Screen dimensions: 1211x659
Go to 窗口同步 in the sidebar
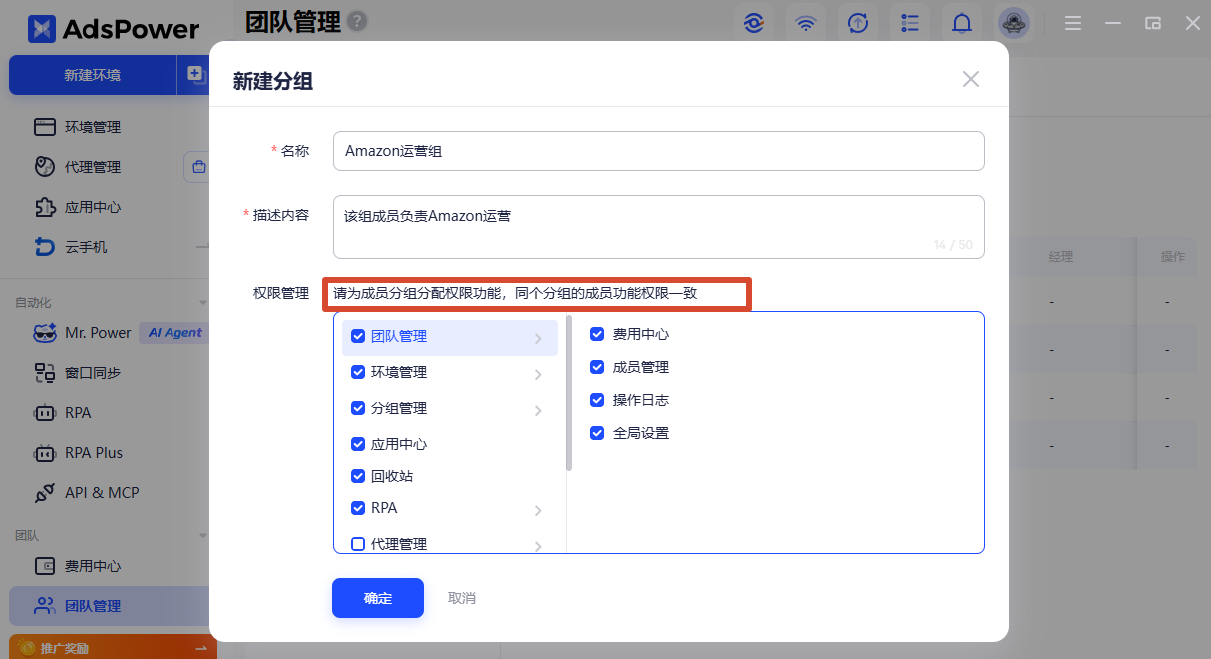(93, 373)
